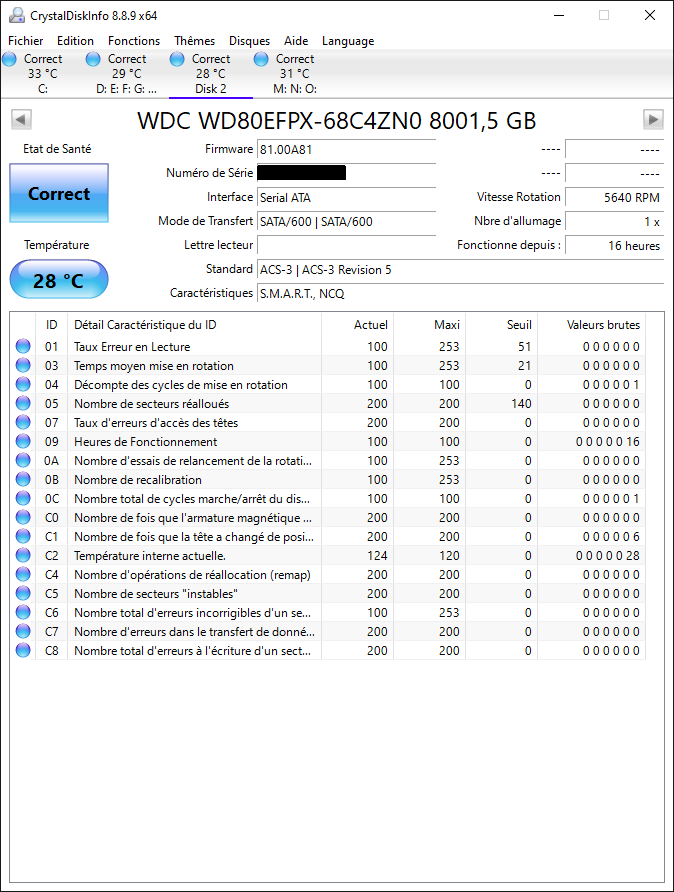Click 'Nombre de secteurs réalloués' row text
The height and width of the screenshot is (892, 674).
[151, 404]
